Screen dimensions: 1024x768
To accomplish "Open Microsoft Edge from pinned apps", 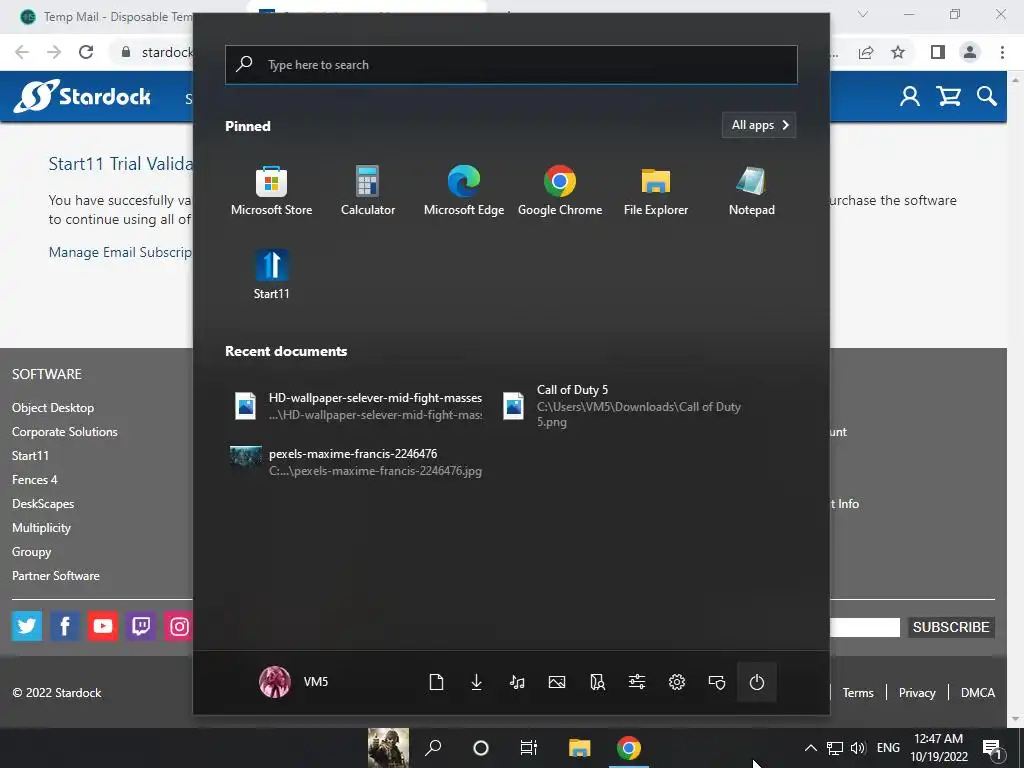I will (x=464, y=190).
